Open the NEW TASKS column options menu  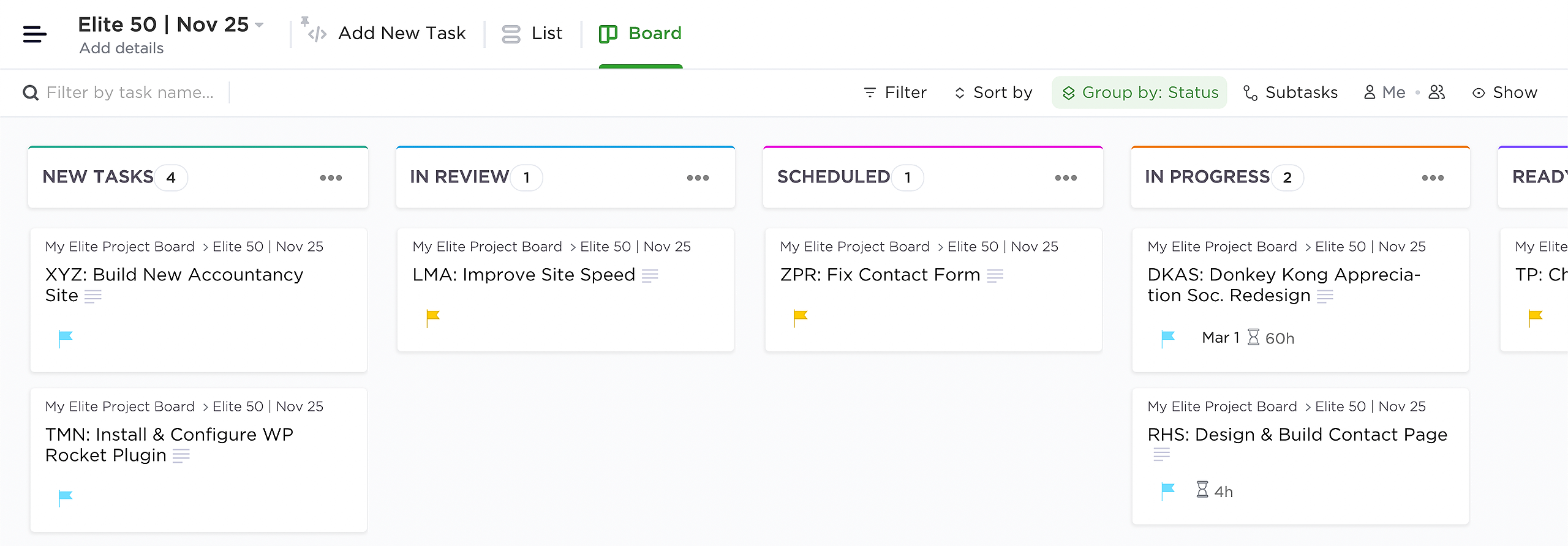(331, 178)
